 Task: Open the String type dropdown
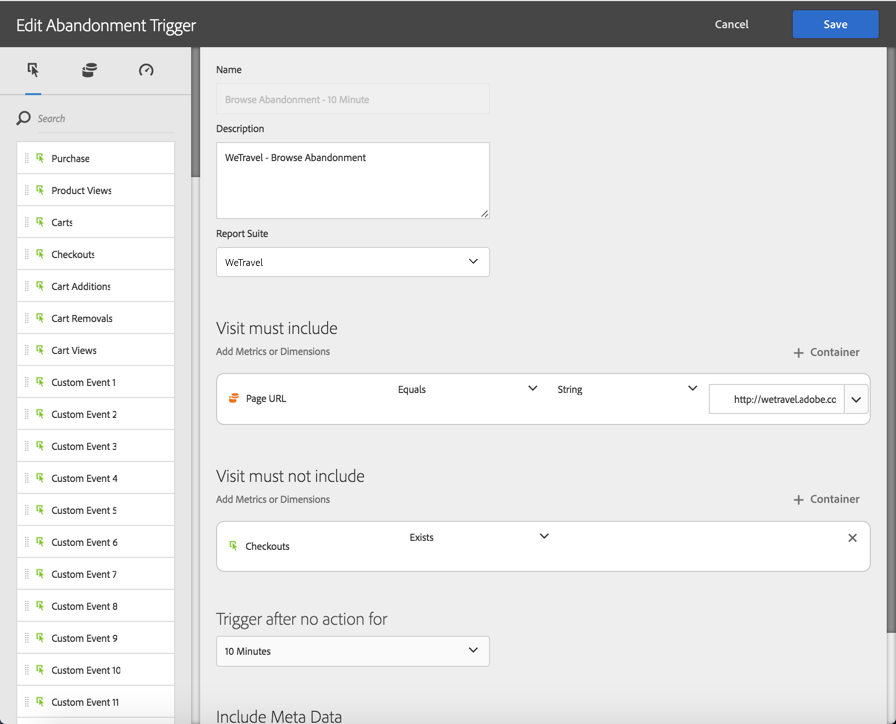click(627, 389)
